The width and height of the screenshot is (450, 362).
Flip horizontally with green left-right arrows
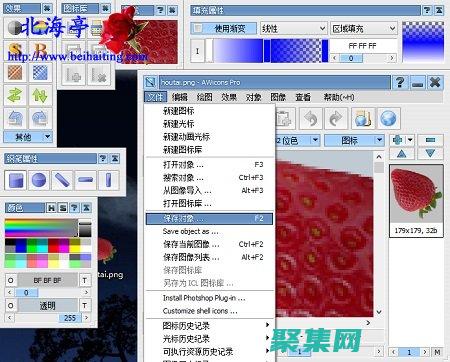click(15, 95)
